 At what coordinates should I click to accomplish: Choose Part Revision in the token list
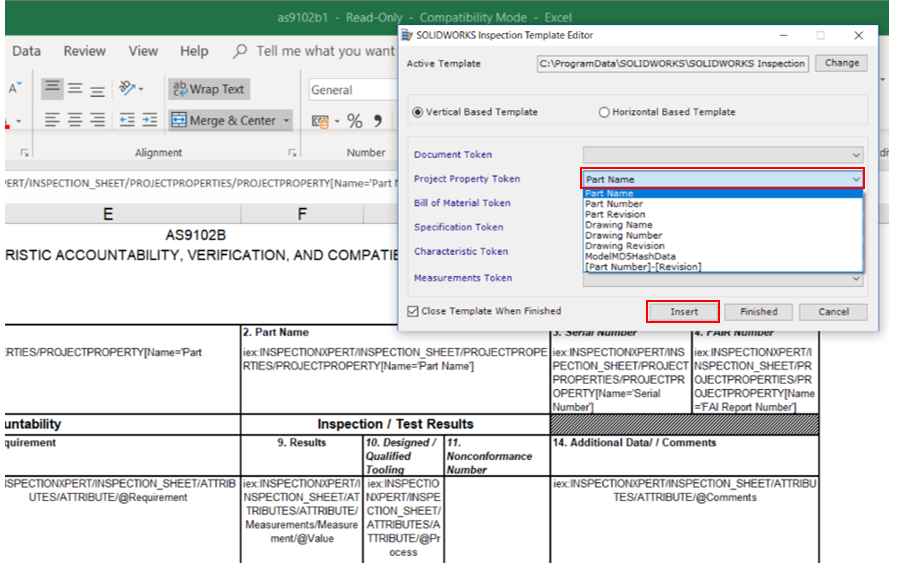[x=723, y=214]
